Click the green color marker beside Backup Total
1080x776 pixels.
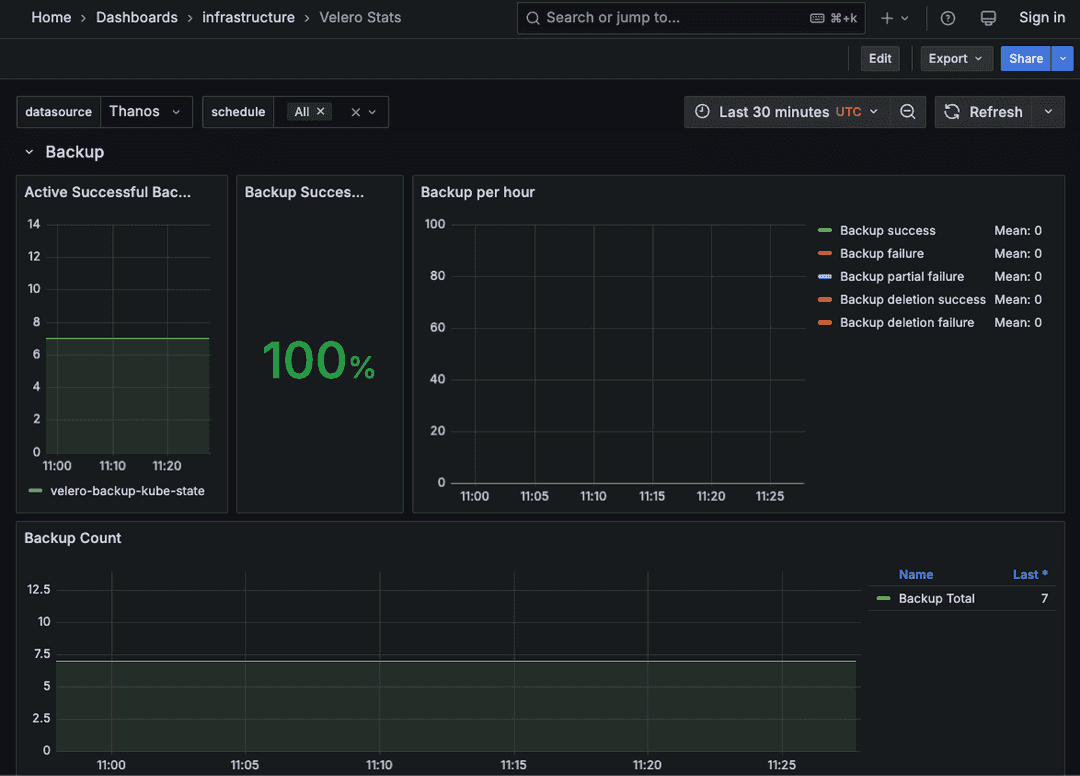882,598
